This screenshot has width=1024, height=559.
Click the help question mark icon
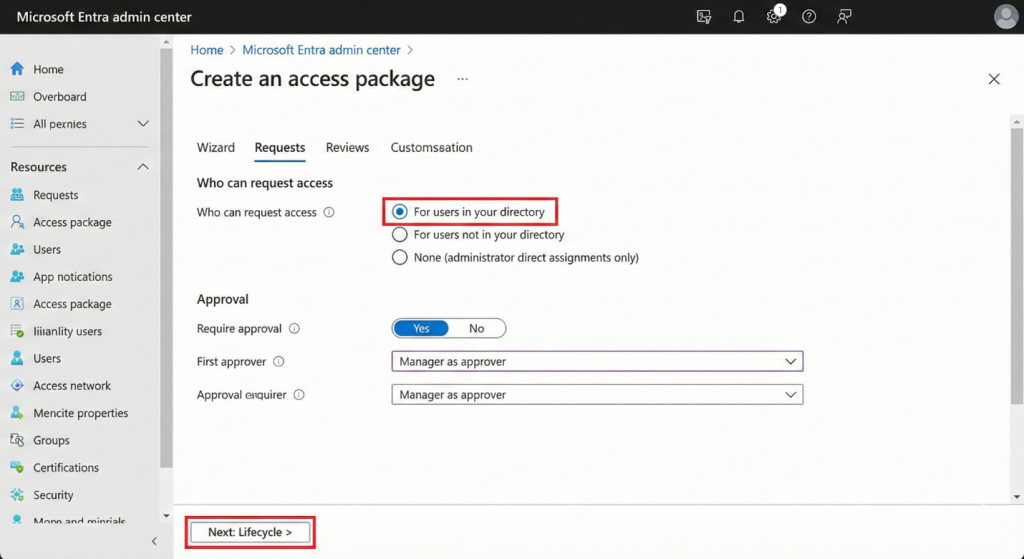(809, 17)
